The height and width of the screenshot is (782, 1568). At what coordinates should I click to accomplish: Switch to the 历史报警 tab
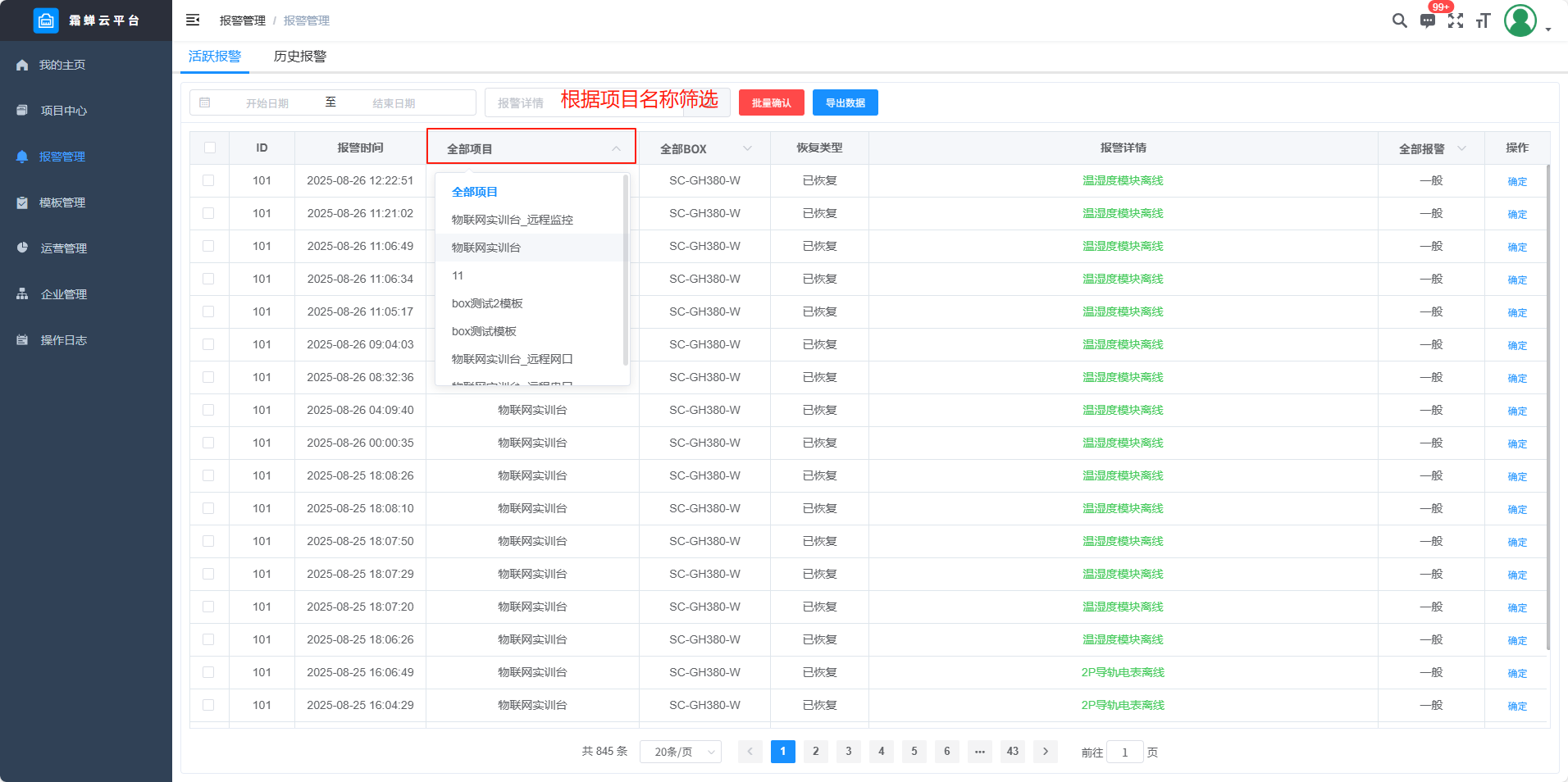click(x=300, y=57)
